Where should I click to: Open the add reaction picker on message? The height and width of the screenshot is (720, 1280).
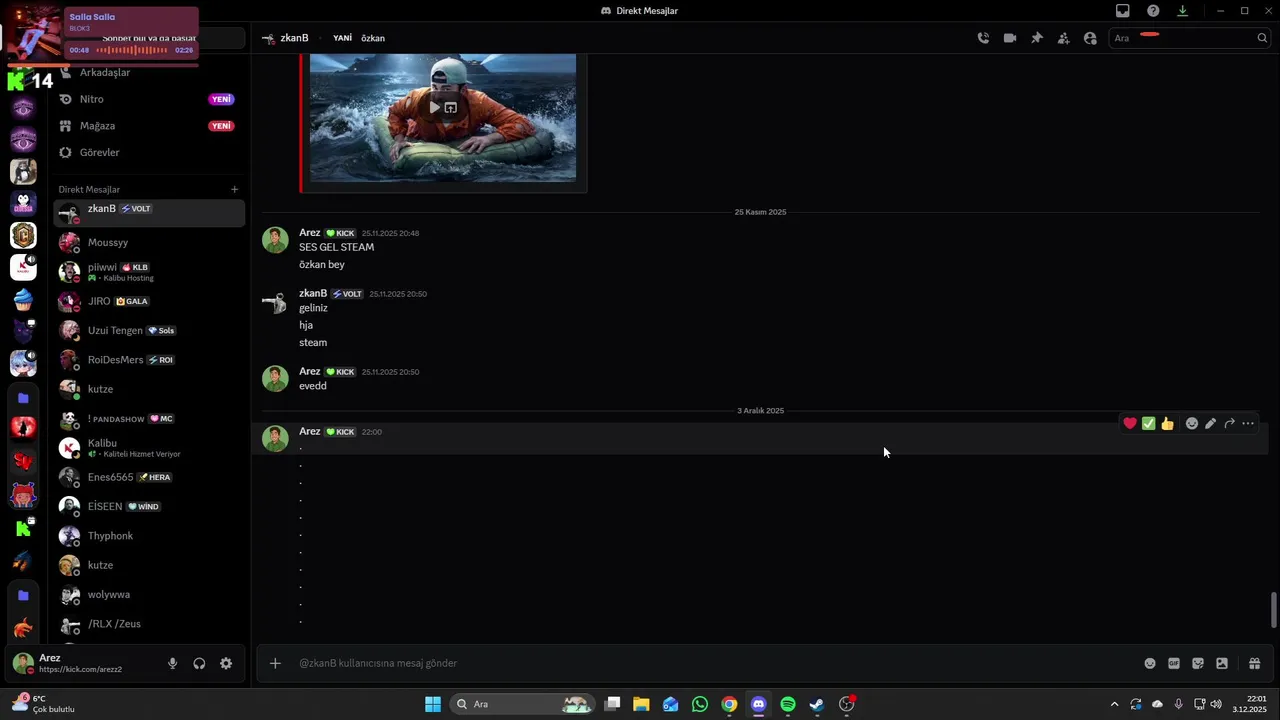tap(1192, 424)
